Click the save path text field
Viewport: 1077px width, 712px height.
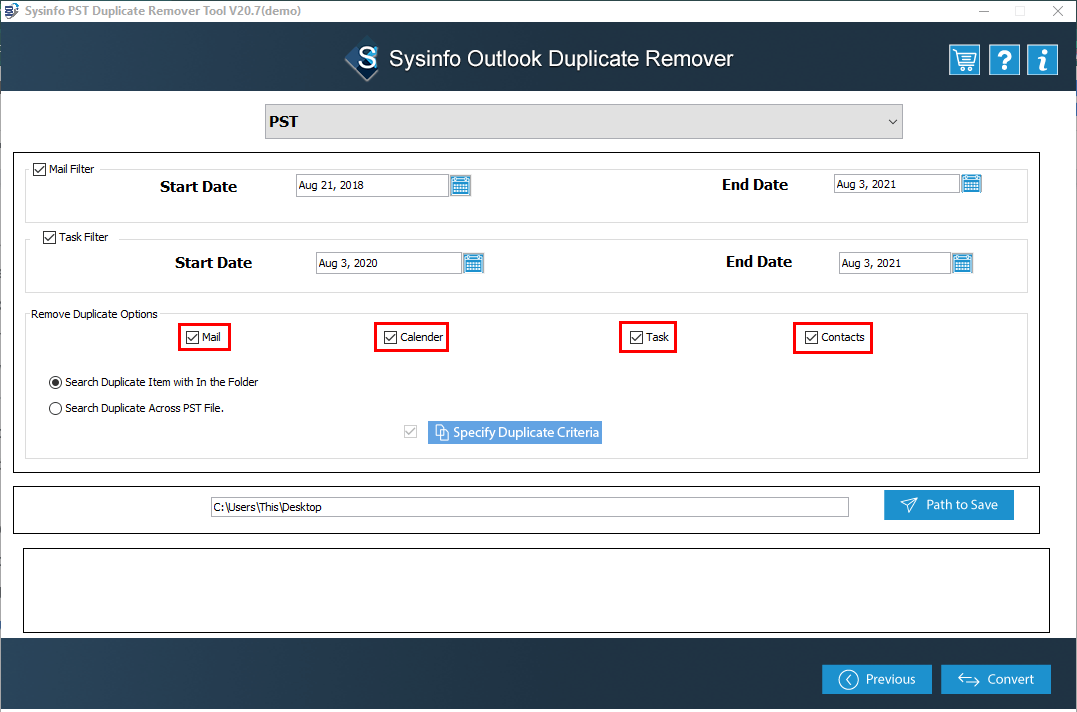tap(529, 507)
